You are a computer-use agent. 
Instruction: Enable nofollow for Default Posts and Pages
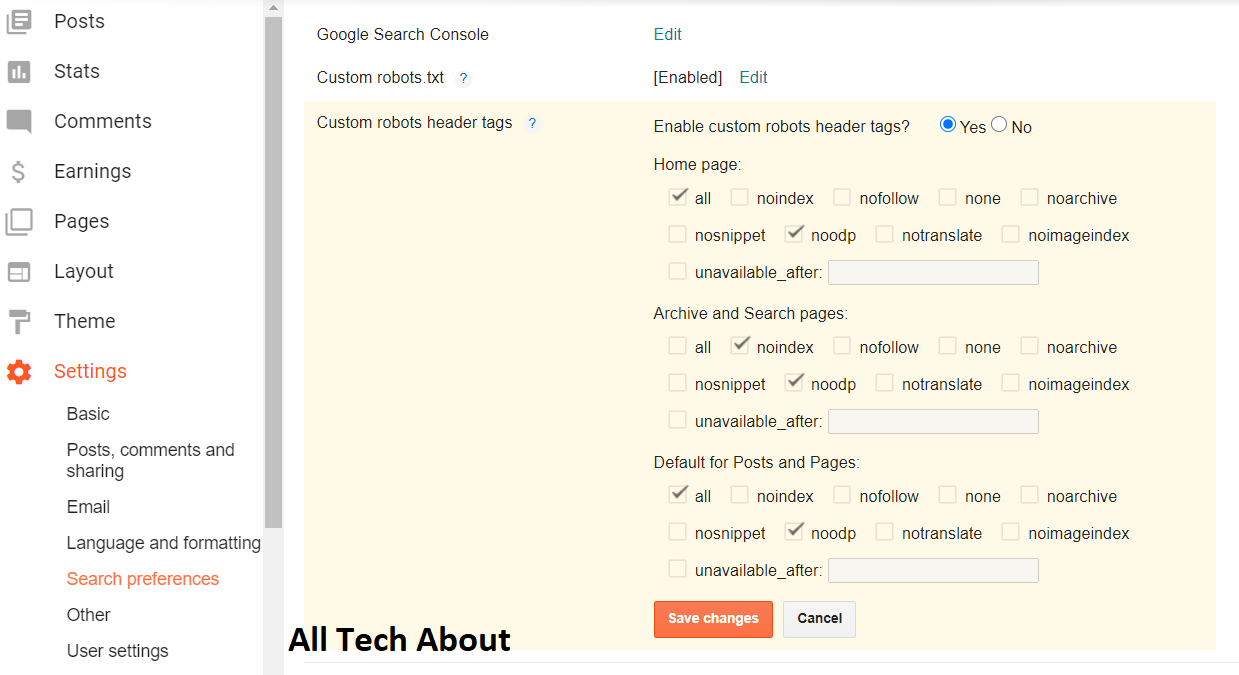pos(842,495)
